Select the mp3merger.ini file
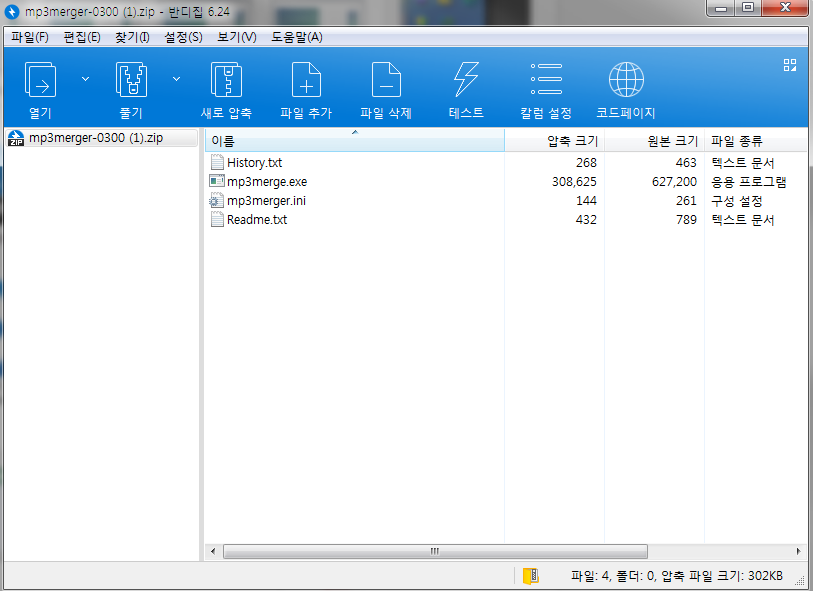 [x=267, y=201]
